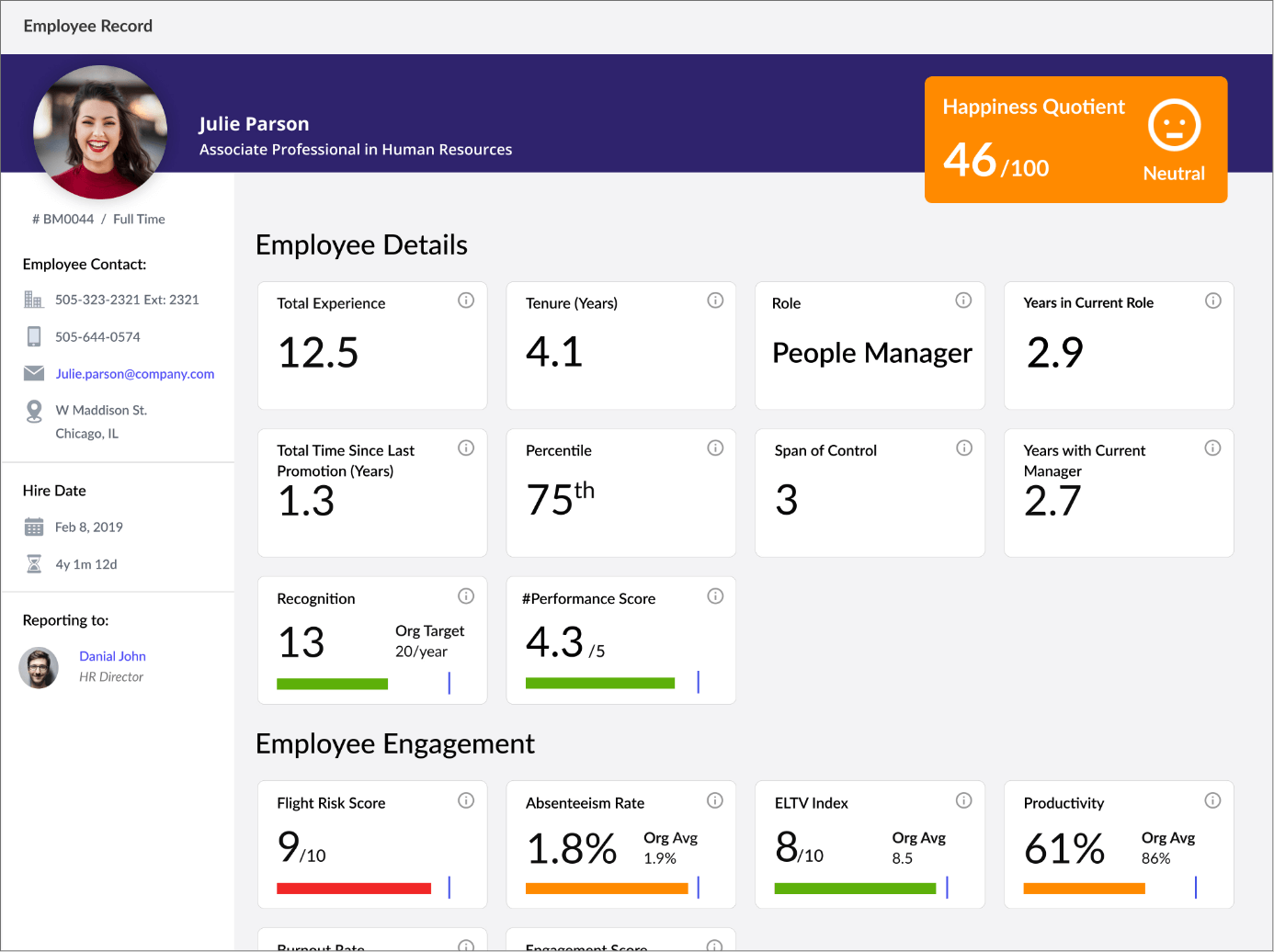Click the Performance Score green progress bar
1274x952 pixels.
600,683
